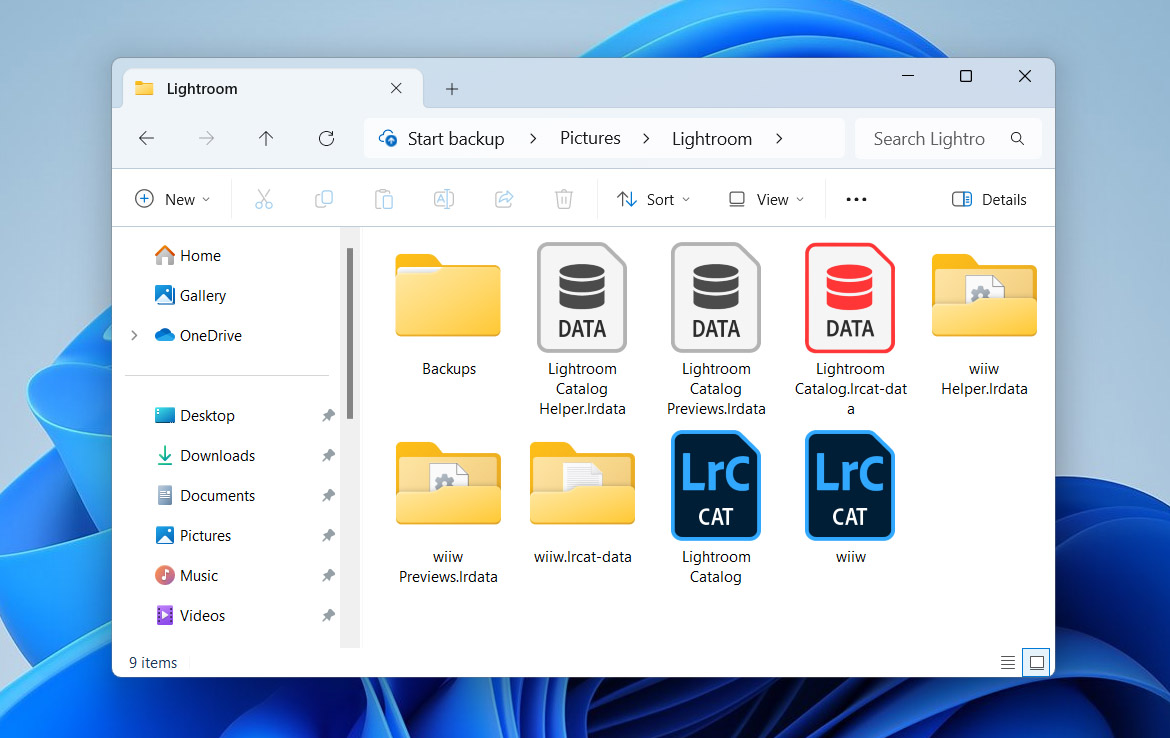This screenshot has height=738, width=1170.
Task: Go back with the left arrow
Action: (x=146, y=138)
